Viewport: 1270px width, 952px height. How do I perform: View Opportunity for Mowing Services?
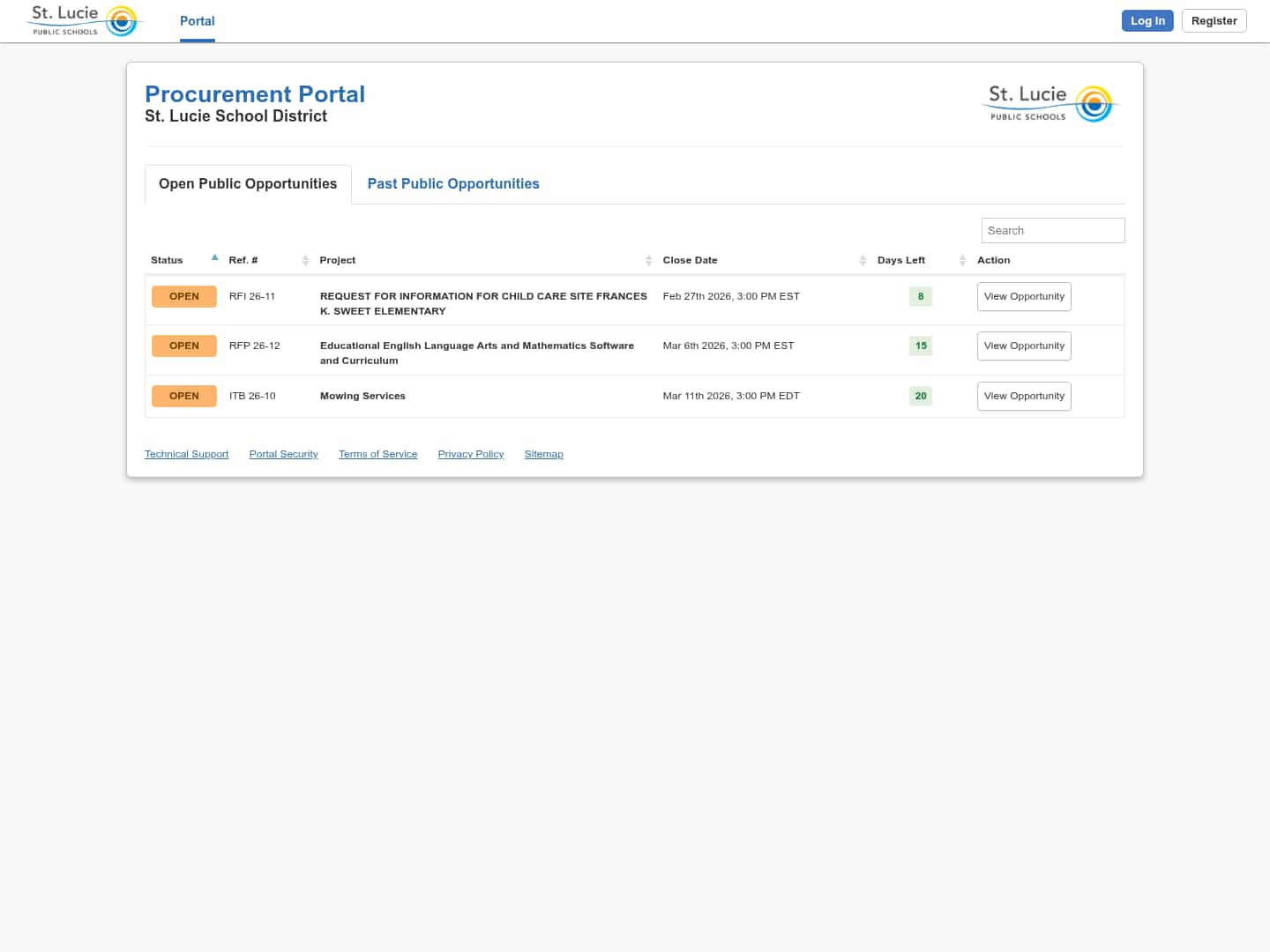click(1023, 397)
